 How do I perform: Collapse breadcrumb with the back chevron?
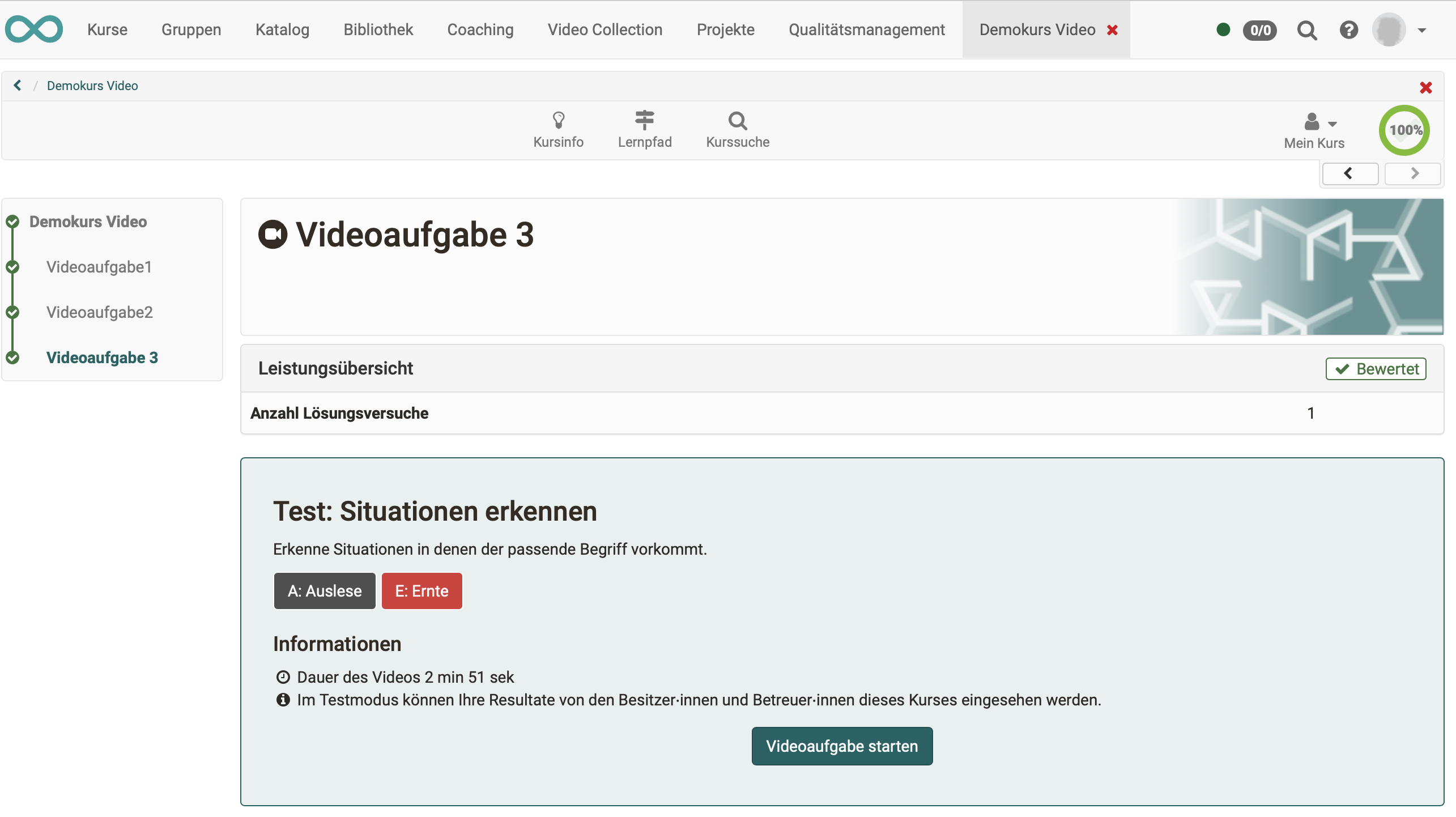(x=18, y=85)
